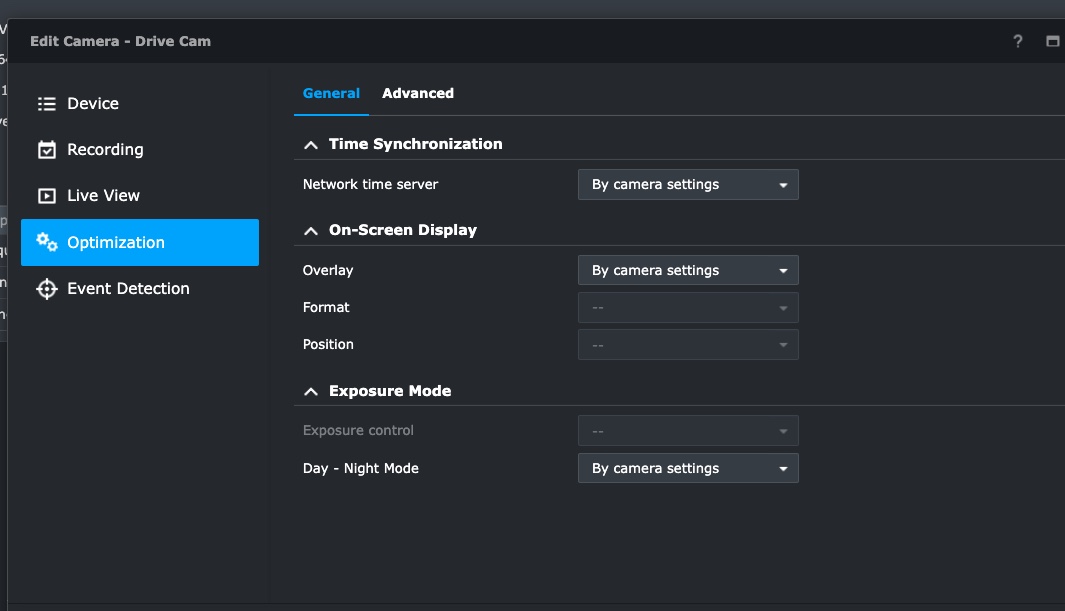
Task: Select the Optimization gears icon
Action: tap(45, 242)
